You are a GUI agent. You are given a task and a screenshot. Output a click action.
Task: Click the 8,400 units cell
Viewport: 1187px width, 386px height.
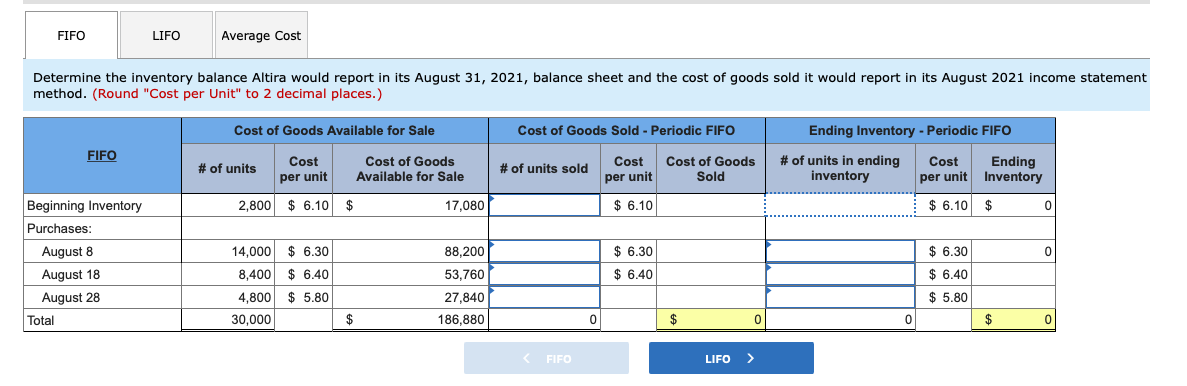coord(228,274)
